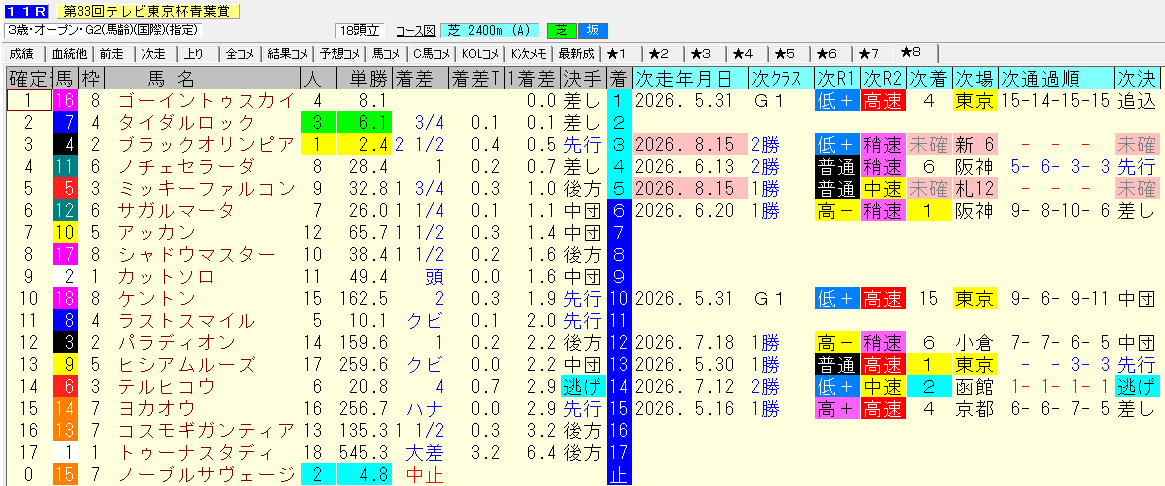This screenshot has width=1165, height=486.
Task: Sort by the 馬名 column header
Action: 202,78
